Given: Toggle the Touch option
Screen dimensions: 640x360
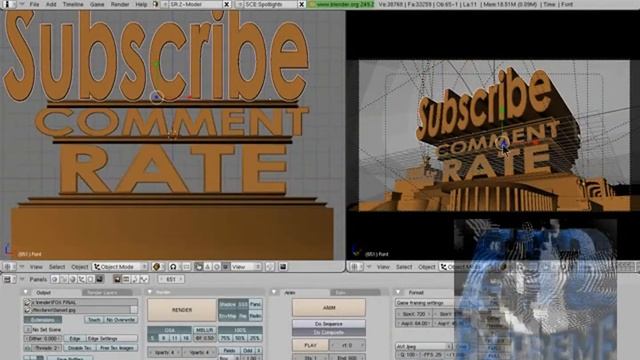Looking at the screenshot, I should (x=94, y=320).
